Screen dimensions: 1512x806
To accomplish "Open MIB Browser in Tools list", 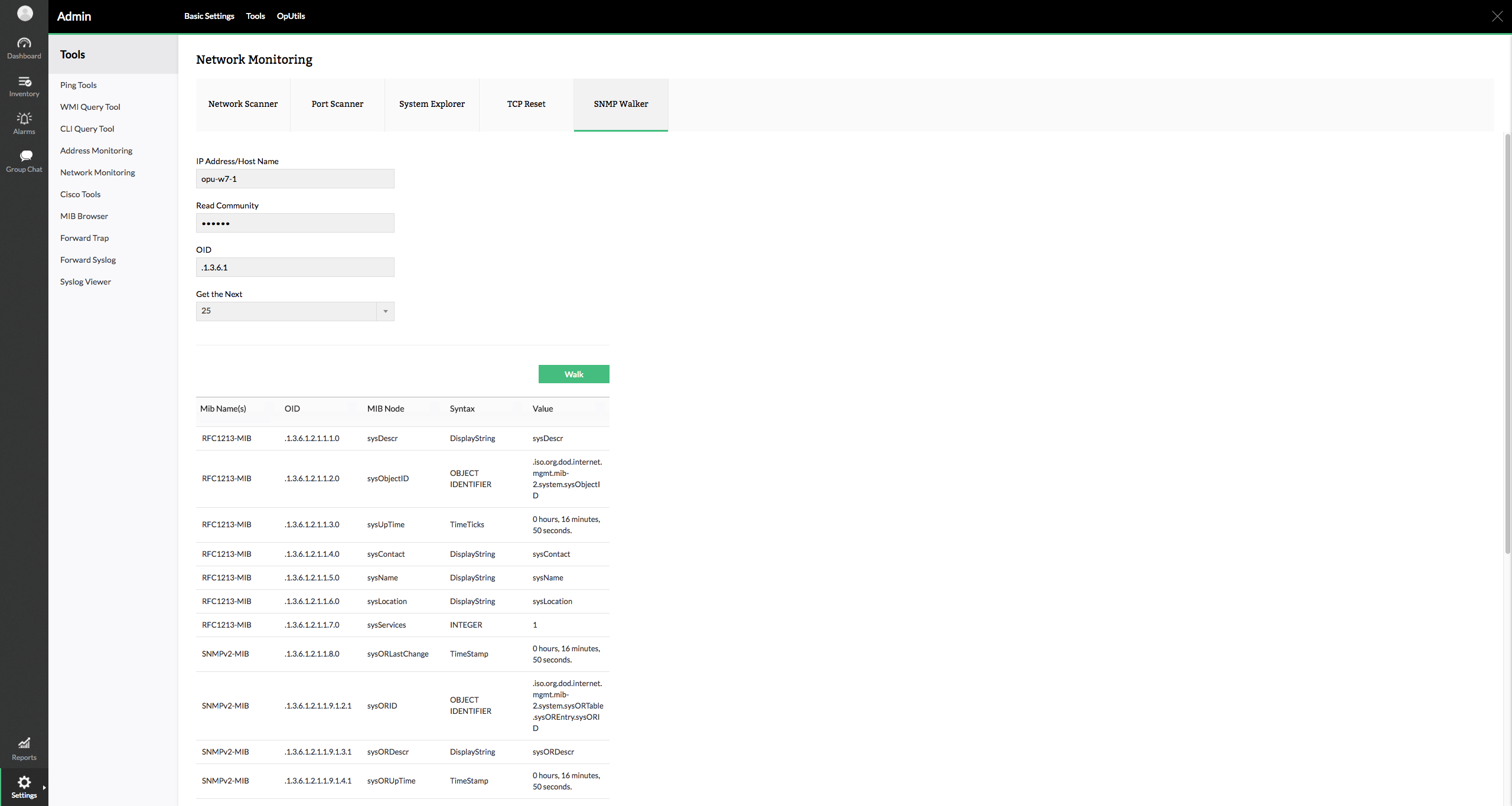I will tap(84, 216).
